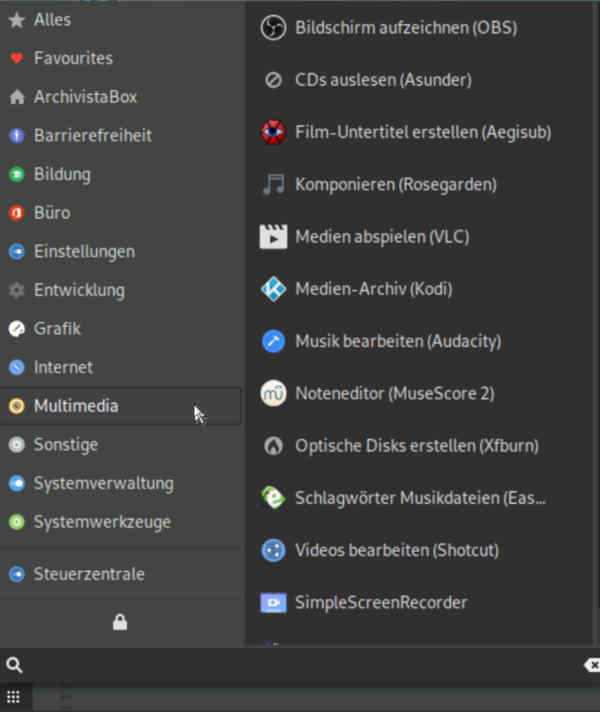The height and width of the screenshot is (712, 600).
Task: Click "Film-Untertitel erstellen (Aegisub)" text
Action: point(423,132)
